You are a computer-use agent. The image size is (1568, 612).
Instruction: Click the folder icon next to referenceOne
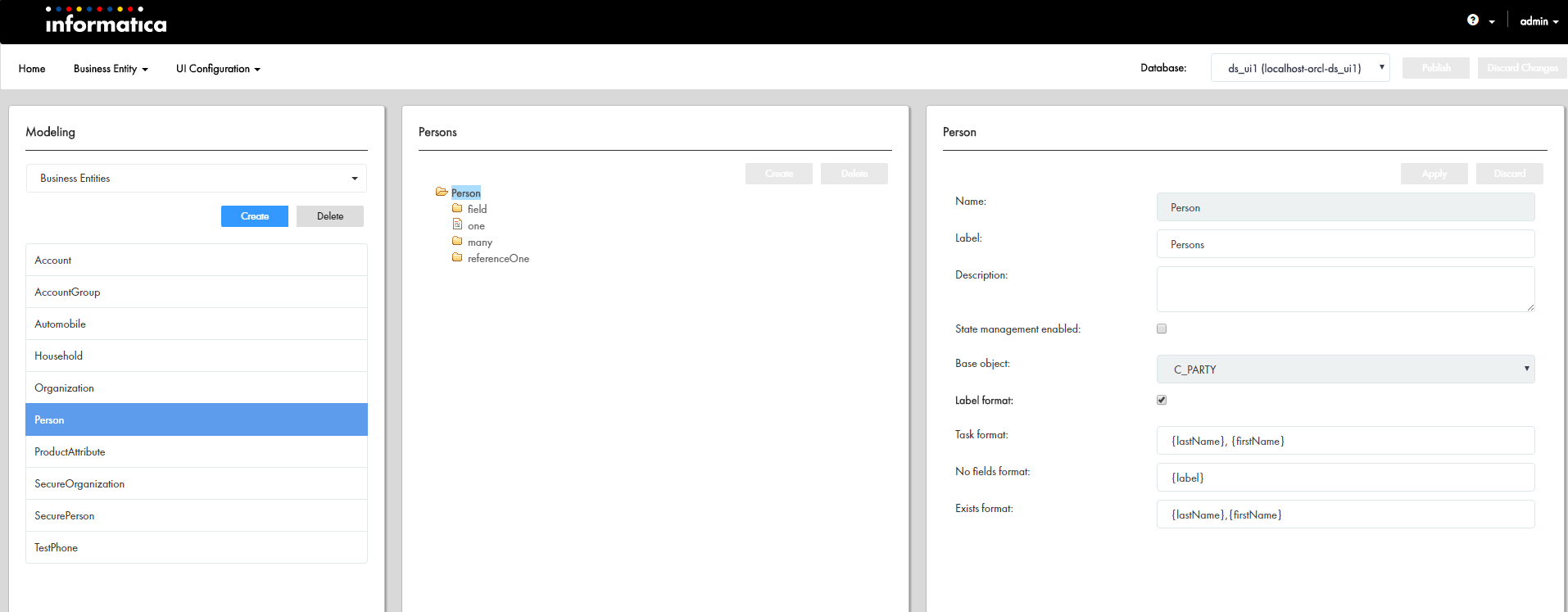pos(457,258)
